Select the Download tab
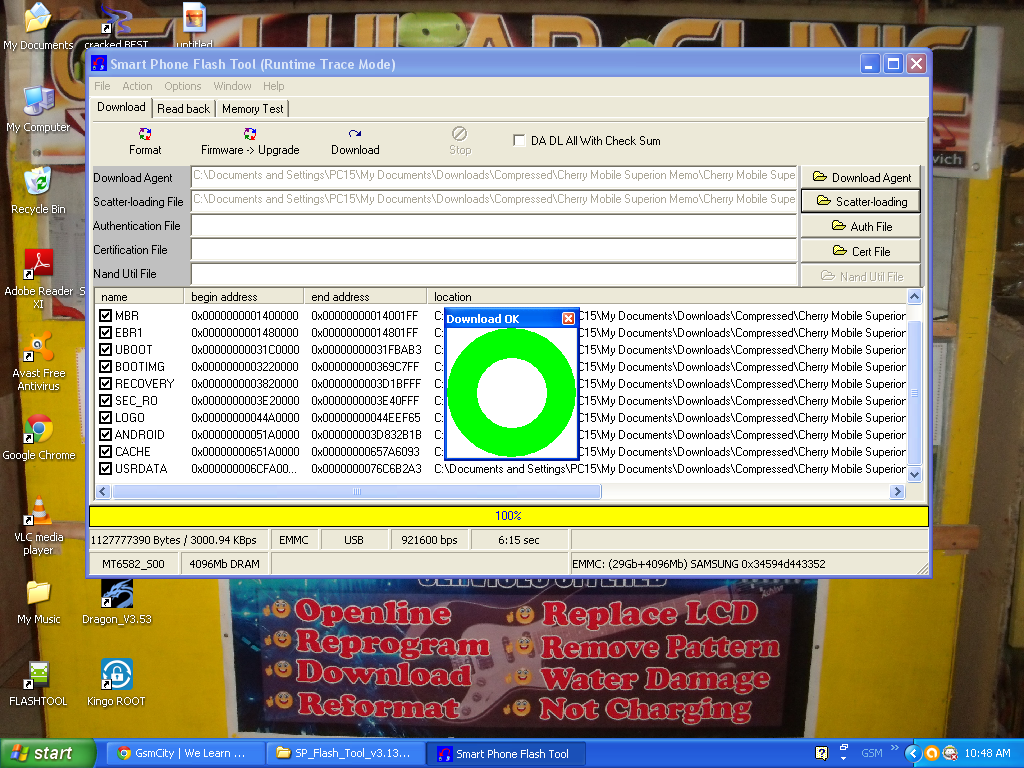The image size is (1024, 768). 121,107
